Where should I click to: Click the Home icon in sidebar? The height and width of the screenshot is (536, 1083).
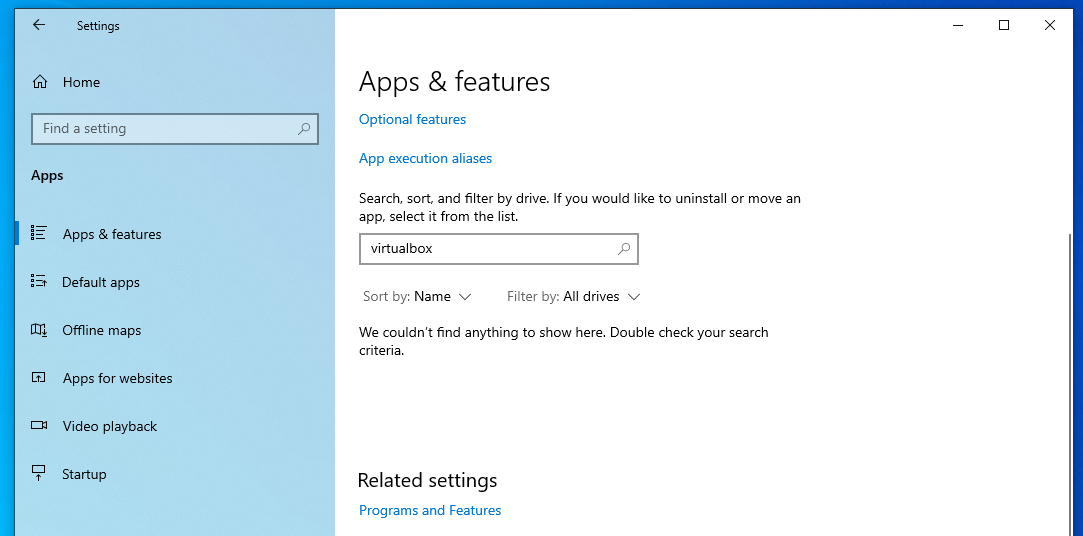40,82
